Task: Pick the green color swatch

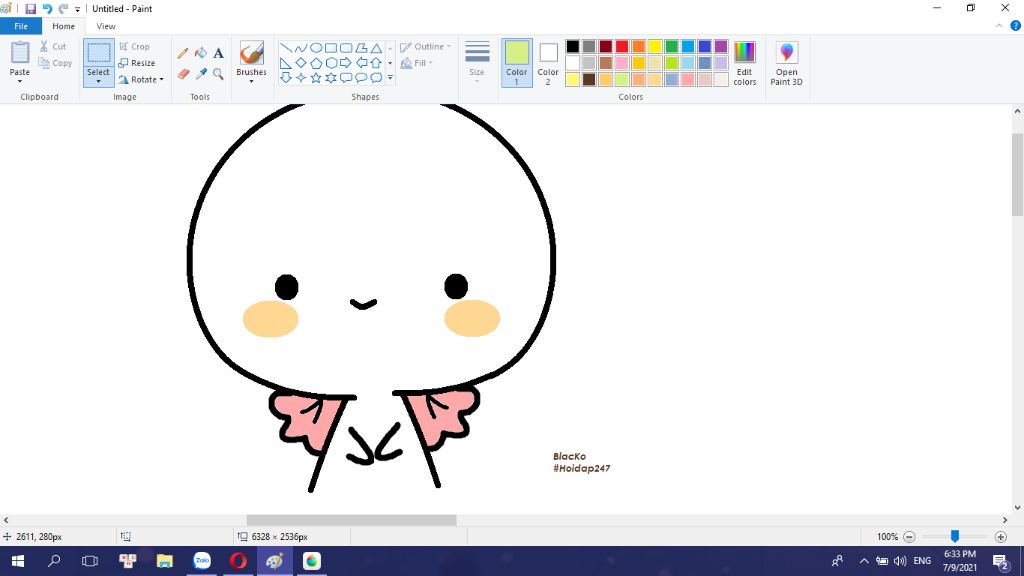Action: coord(671,46)
